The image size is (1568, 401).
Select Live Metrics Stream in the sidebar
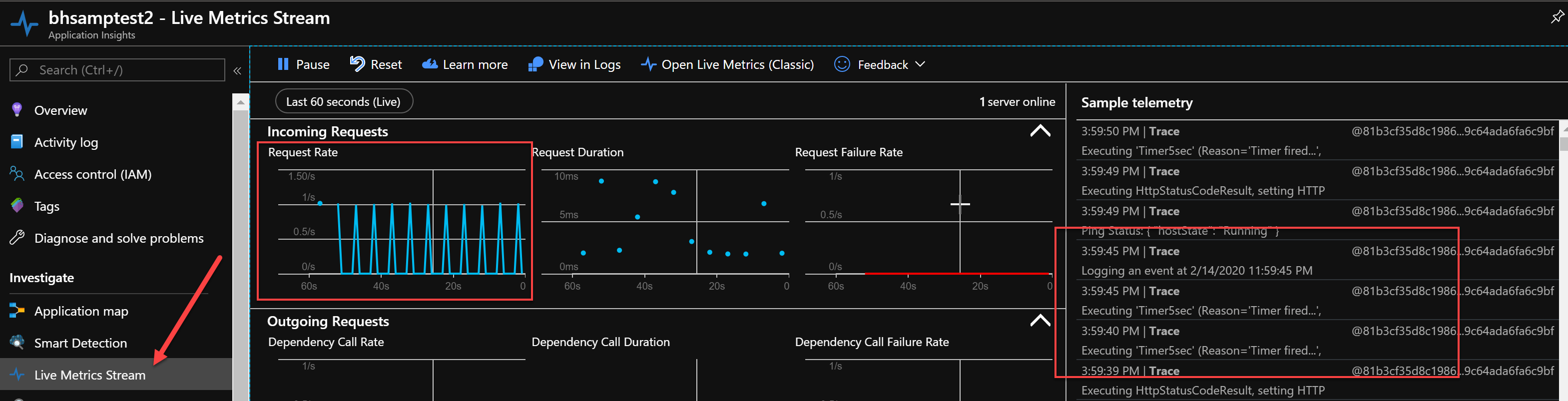pos(116,374)
